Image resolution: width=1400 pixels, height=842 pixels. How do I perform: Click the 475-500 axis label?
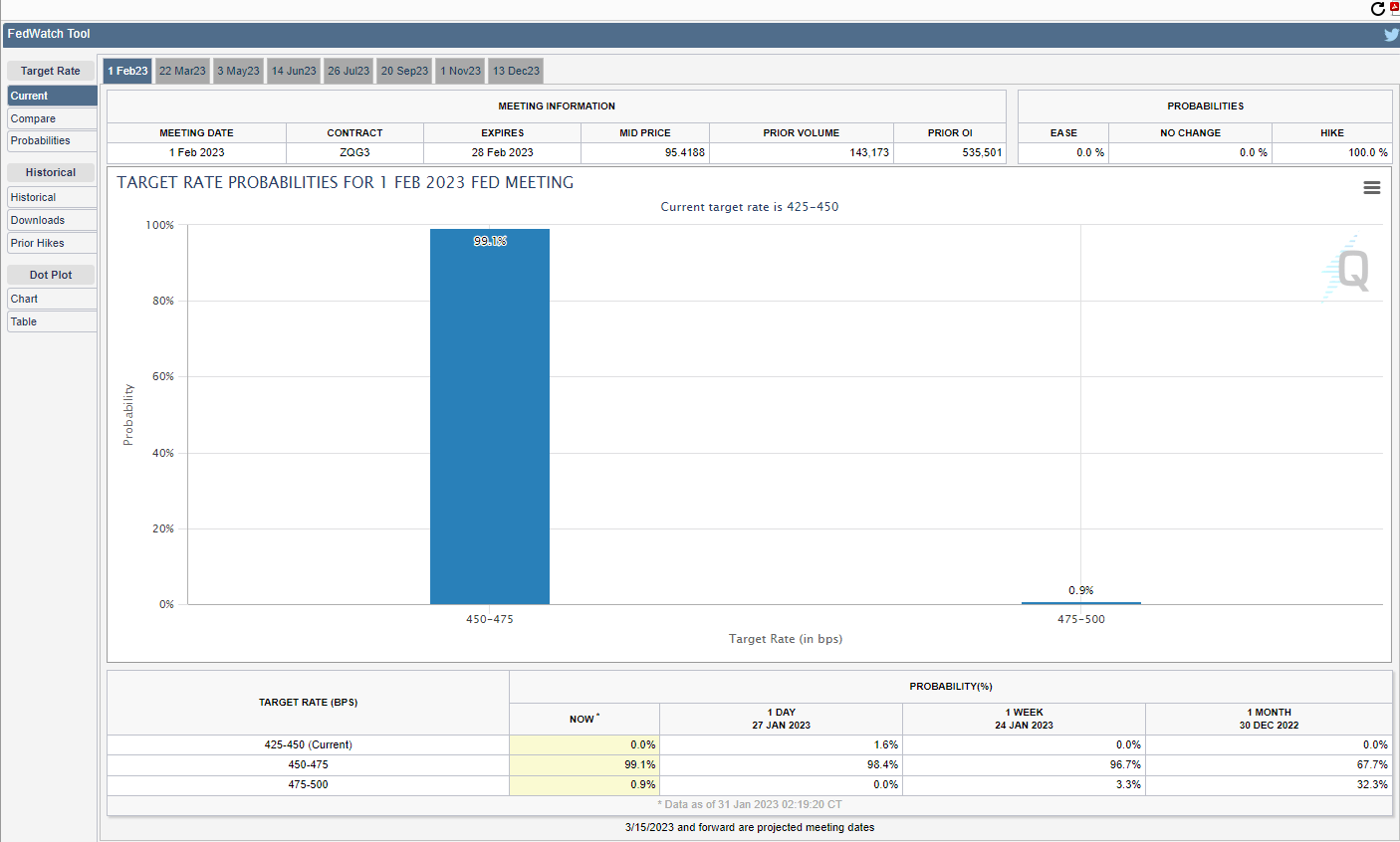[x=1081, y=619]
